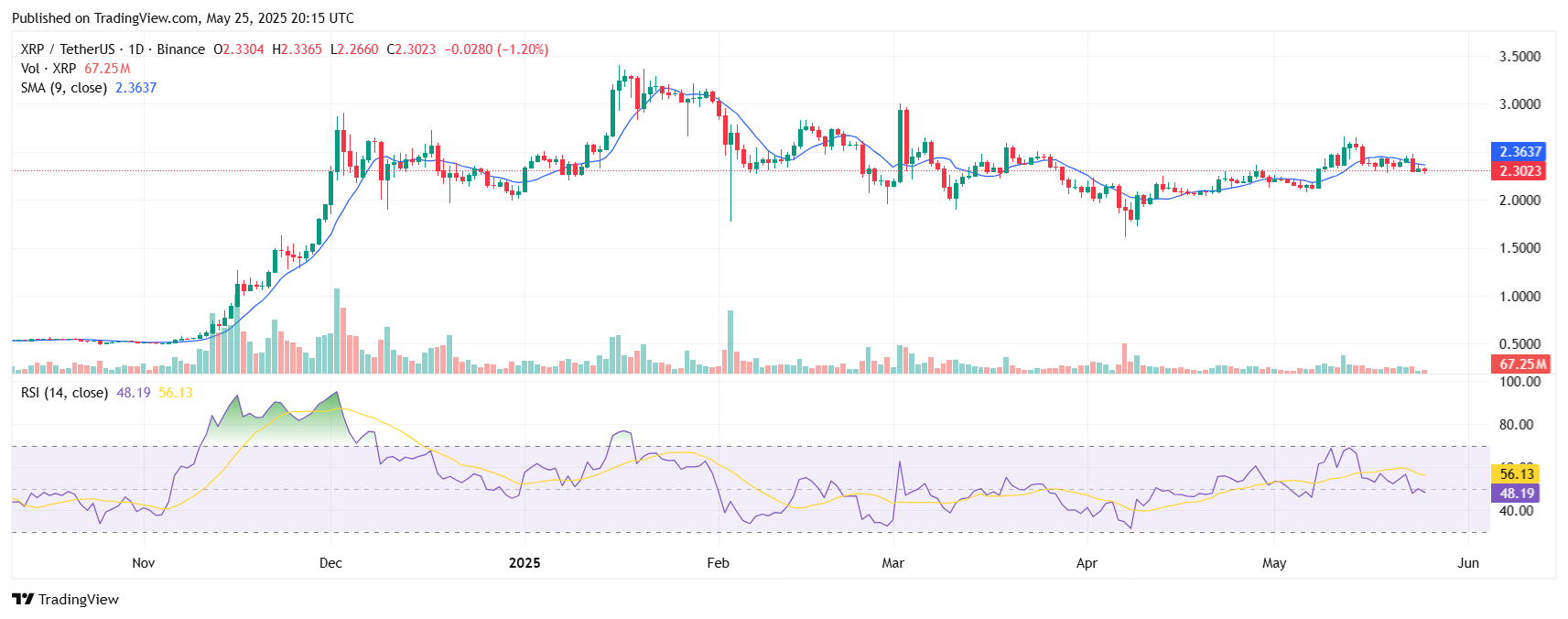Click the 2025 label on time axis
The height and width of the screenshot is (619, 1568).
click(x=524, y=563)
